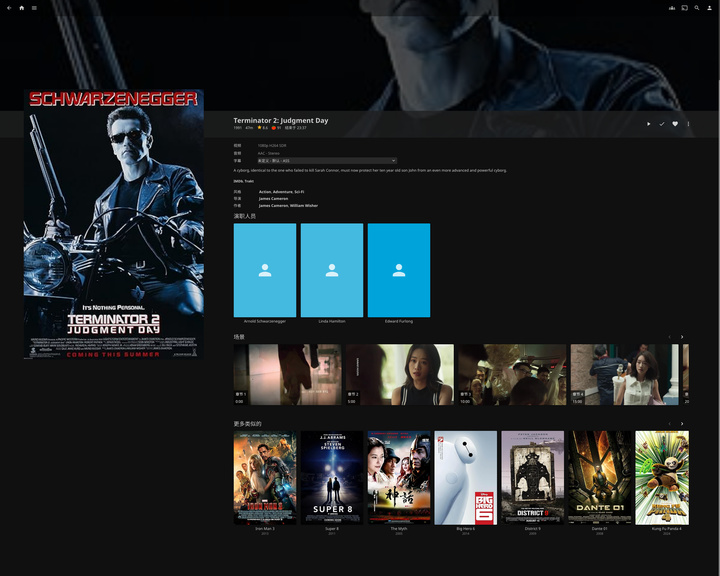Open the Super 8 poster

pyautogui.click(x=332, y=478)
